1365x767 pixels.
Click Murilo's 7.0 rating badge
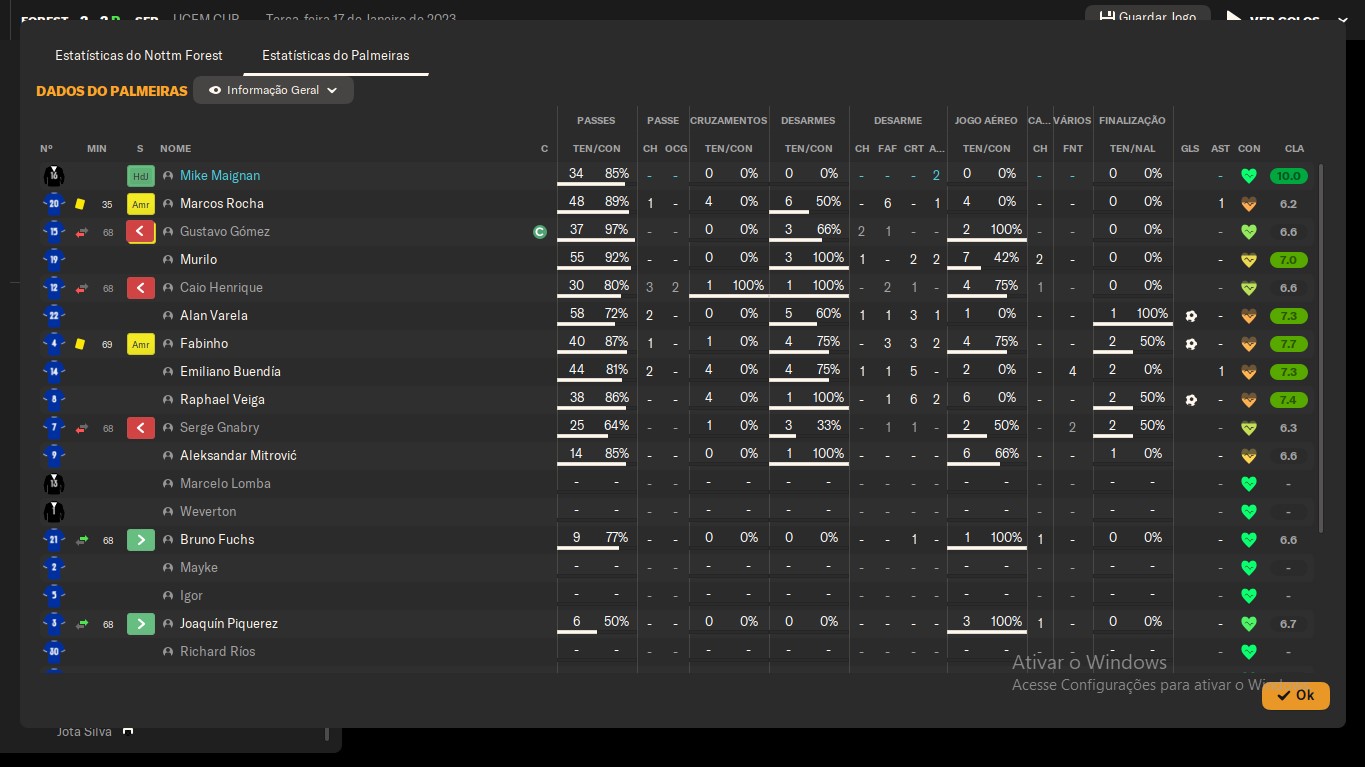[1288, 260]
